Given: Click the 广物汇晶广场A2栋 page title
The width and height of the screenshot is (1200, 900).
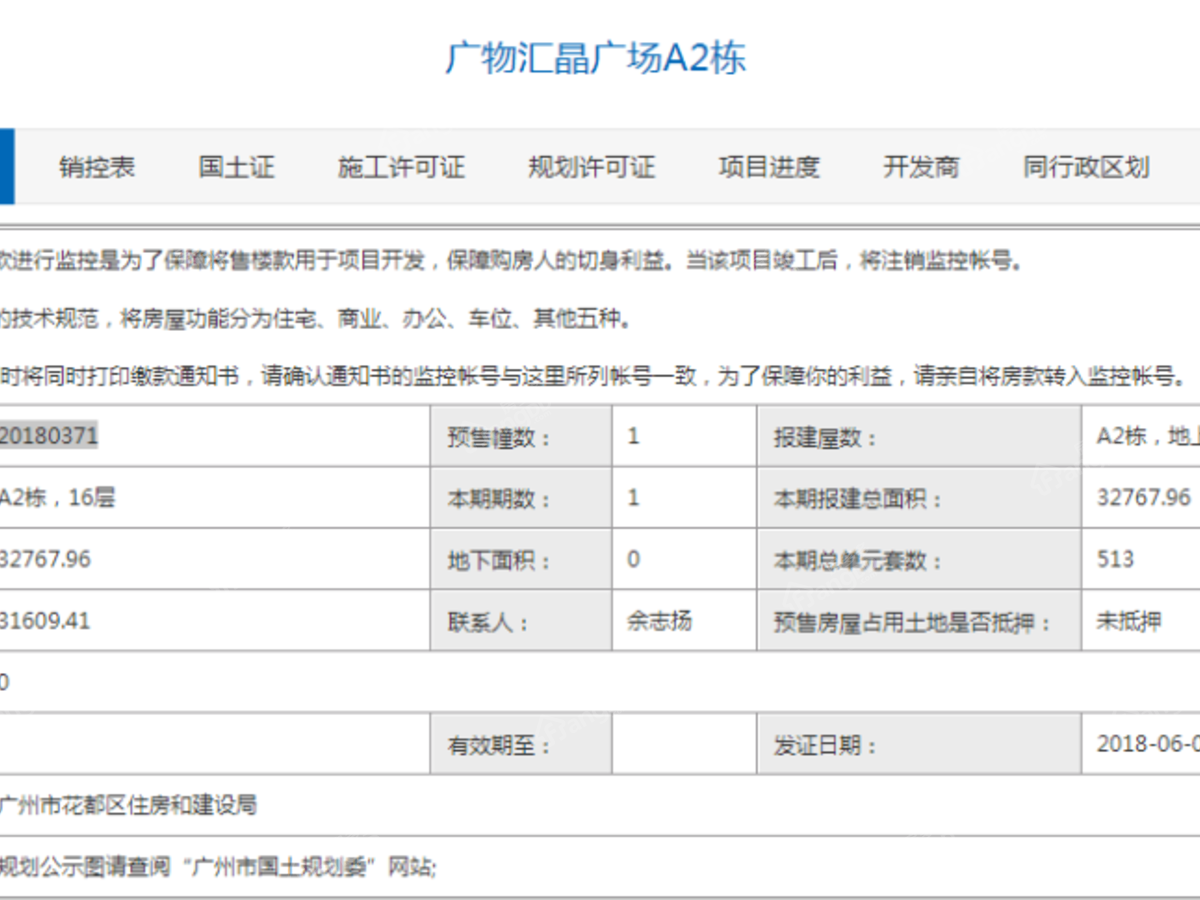Looking at the screenshot, I should [596, 59].
